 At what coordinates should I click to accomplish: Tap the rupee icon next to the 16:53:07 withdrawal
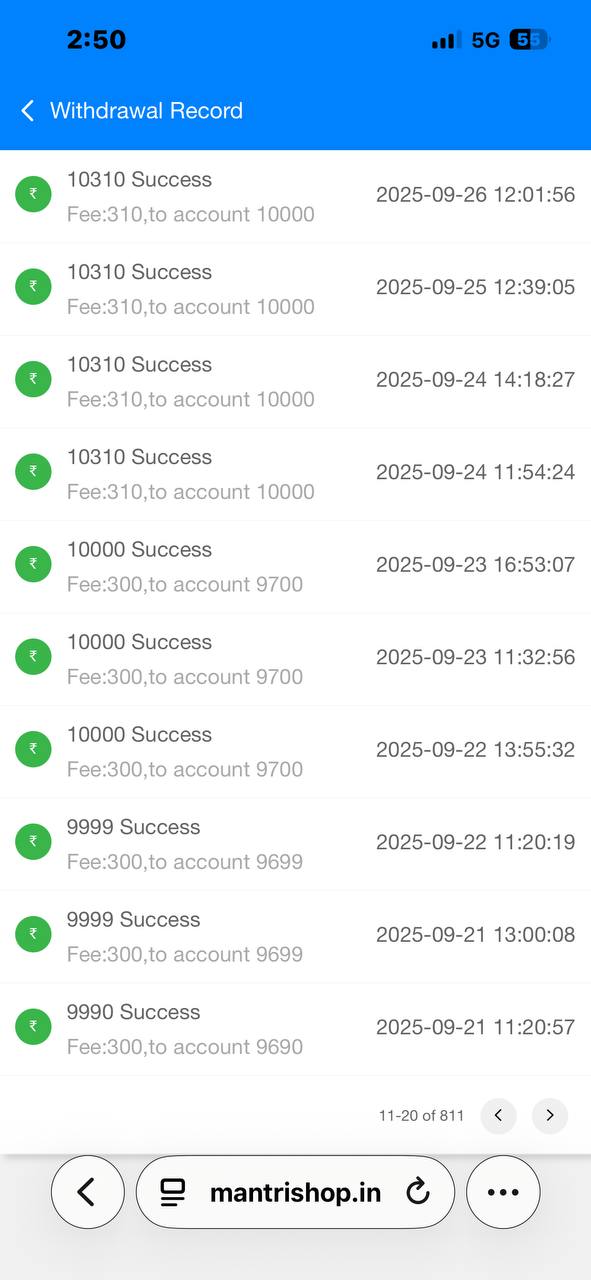(33, 564)
